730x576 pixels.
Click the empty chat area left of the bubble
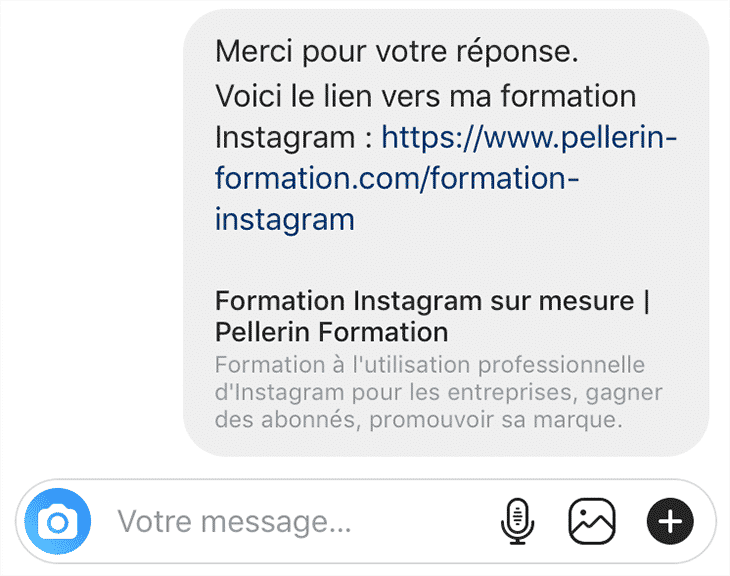click(90, 230)
